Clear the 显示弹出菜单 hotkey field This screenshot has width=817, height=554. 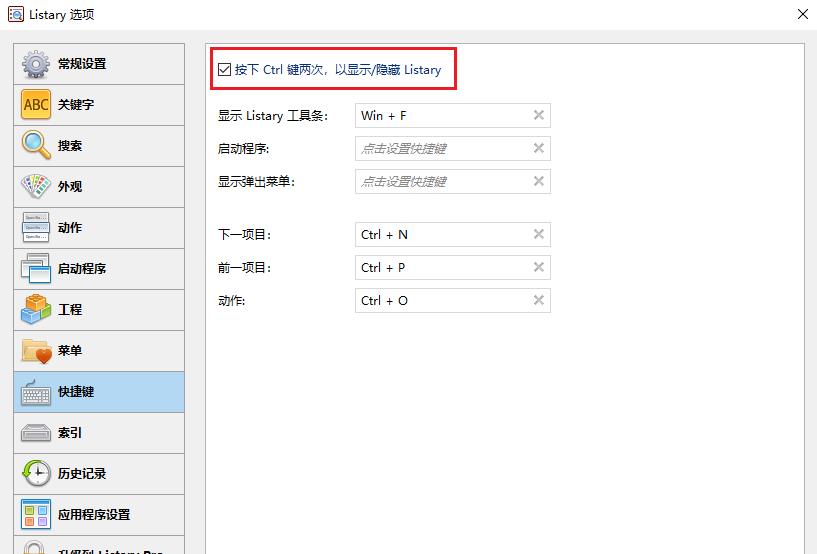pos(539,181)
